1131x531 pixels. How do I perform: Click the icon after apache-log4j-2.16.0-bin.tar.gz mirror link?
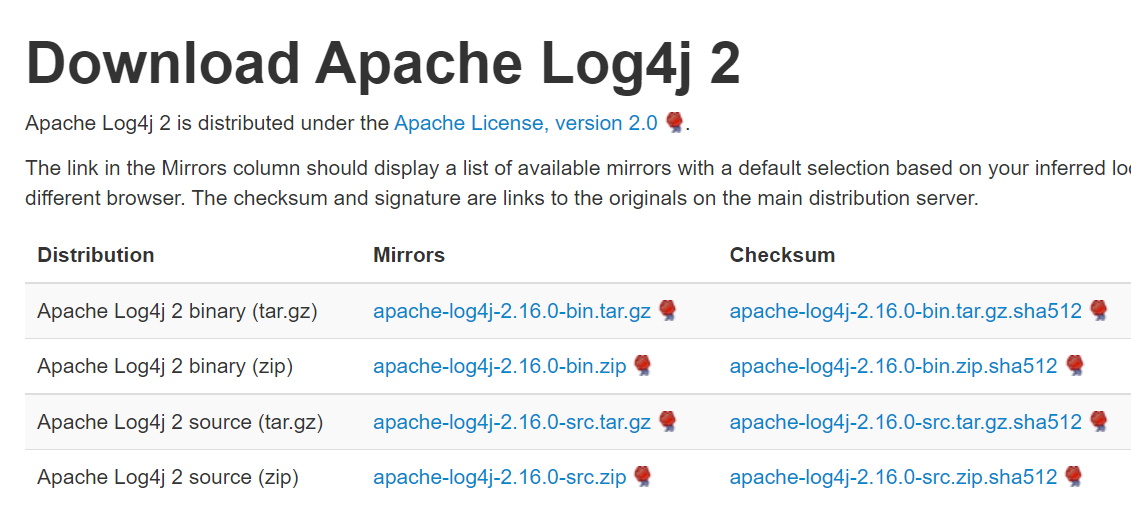668,310
